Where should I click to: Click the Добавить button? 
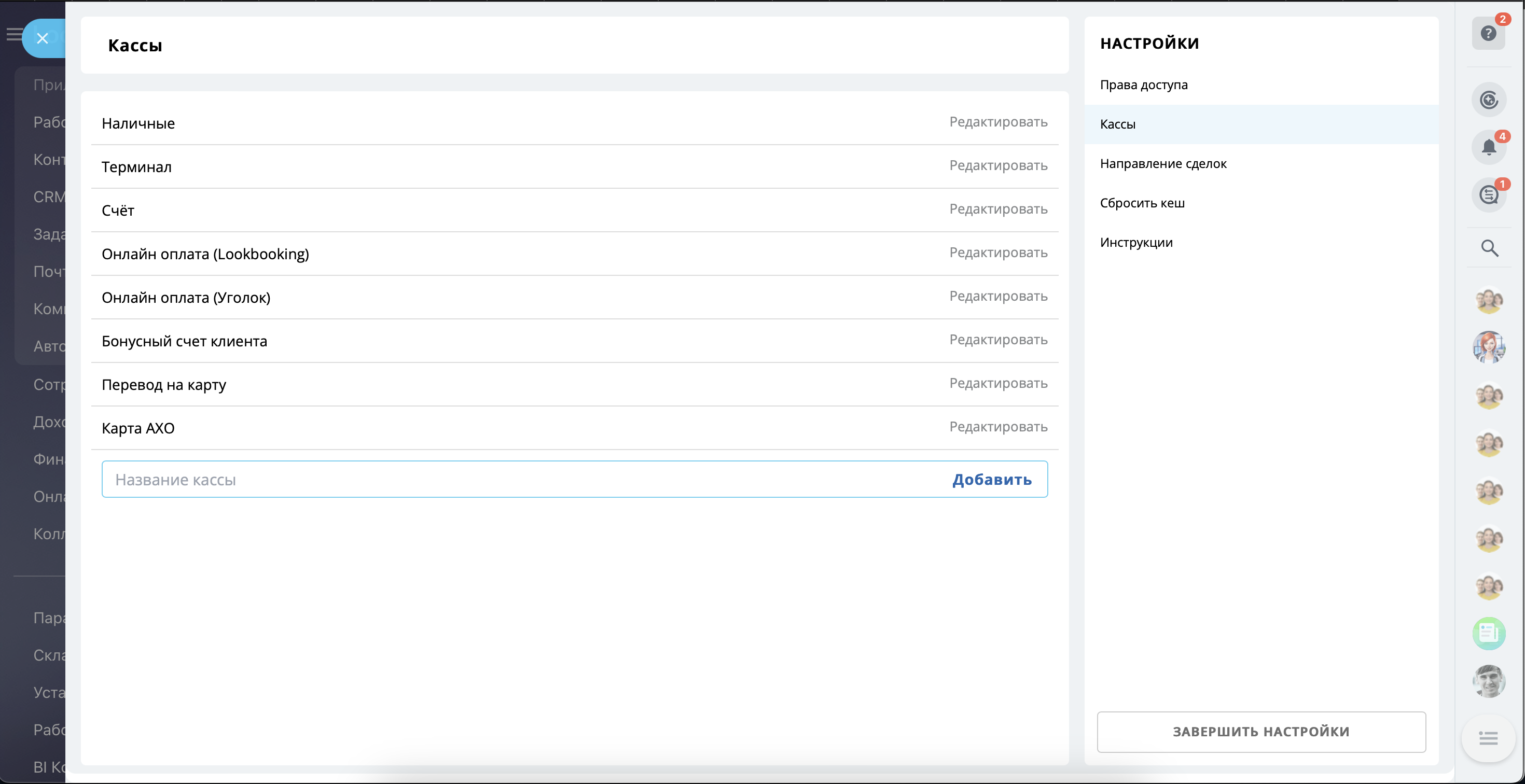[992, 479]
